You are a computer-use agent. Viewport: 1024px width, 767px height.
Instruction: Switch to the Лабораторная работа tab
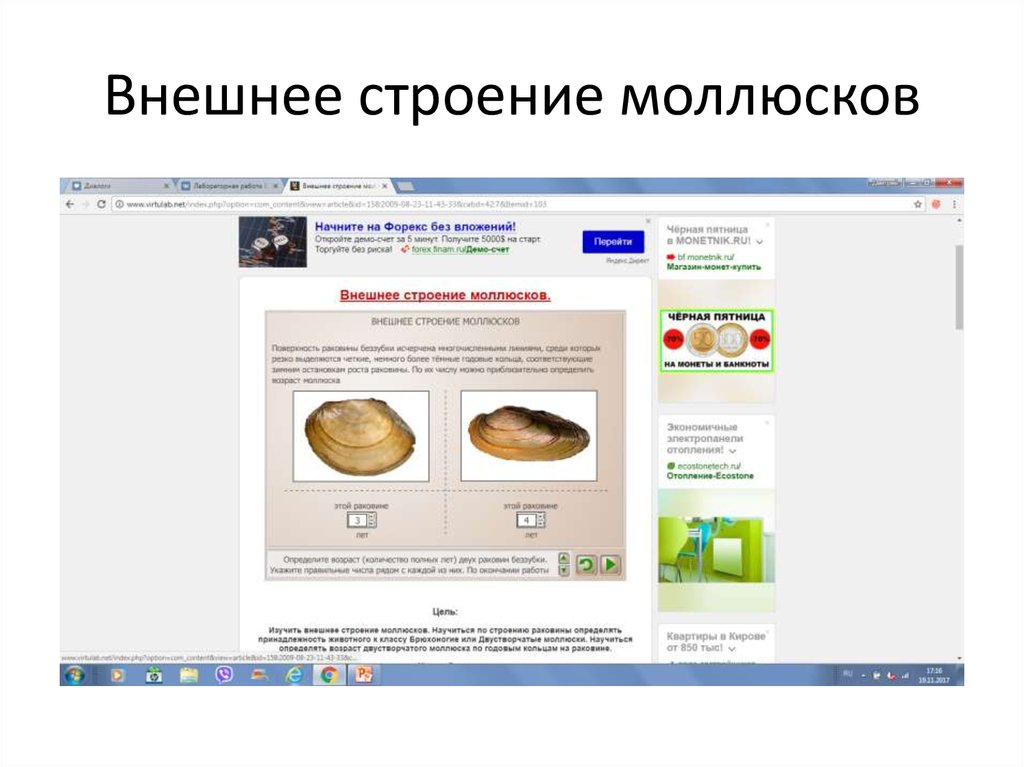tap(225, 185)
